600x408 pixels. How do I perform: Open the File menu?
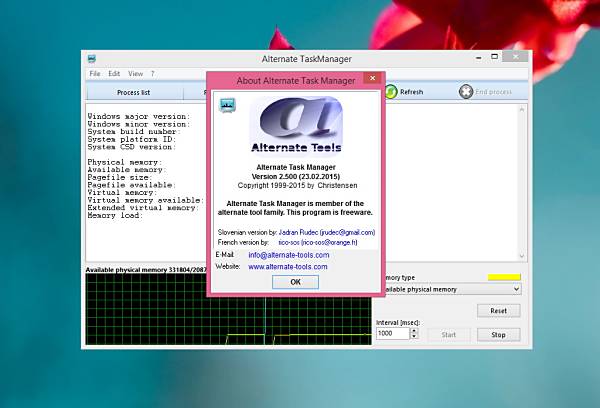(95, 73)
